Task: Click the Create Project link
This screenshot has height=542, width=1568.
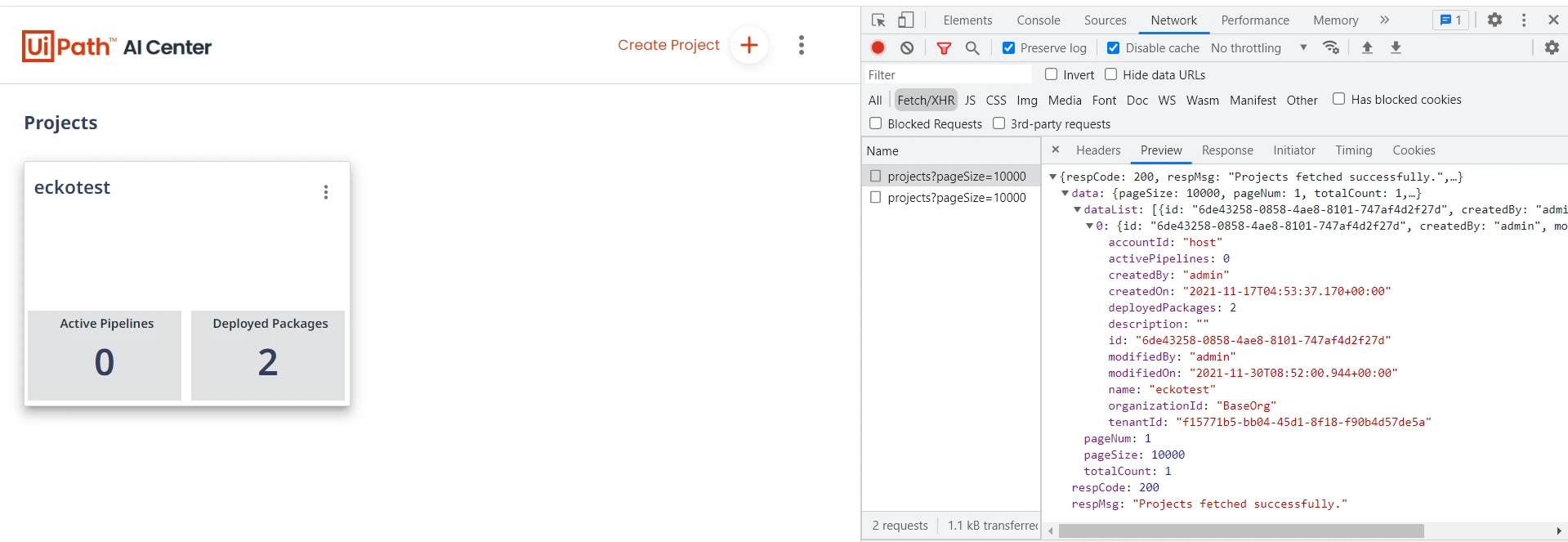Action: [x=668, y=45]
